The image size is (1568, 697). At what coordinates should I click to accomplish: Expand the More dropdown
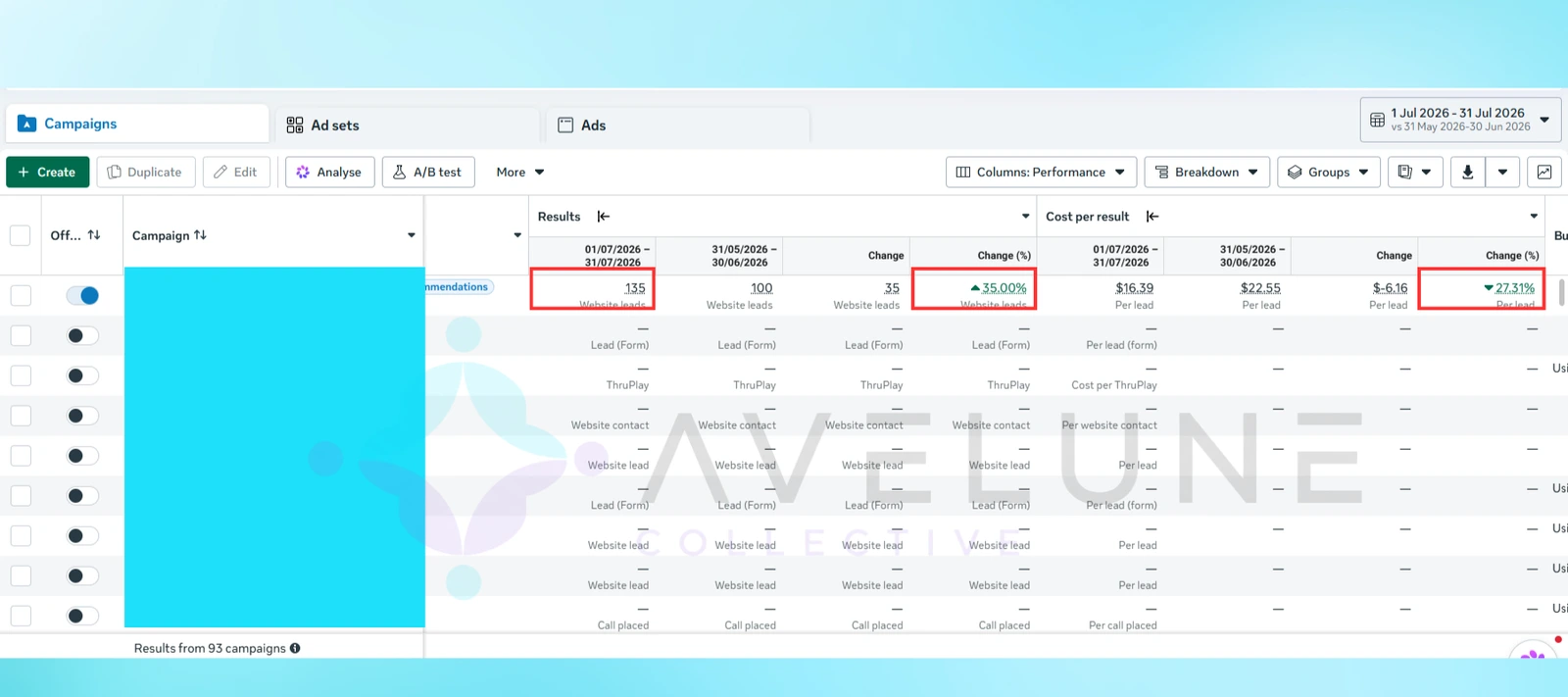[x=520, y=172]
